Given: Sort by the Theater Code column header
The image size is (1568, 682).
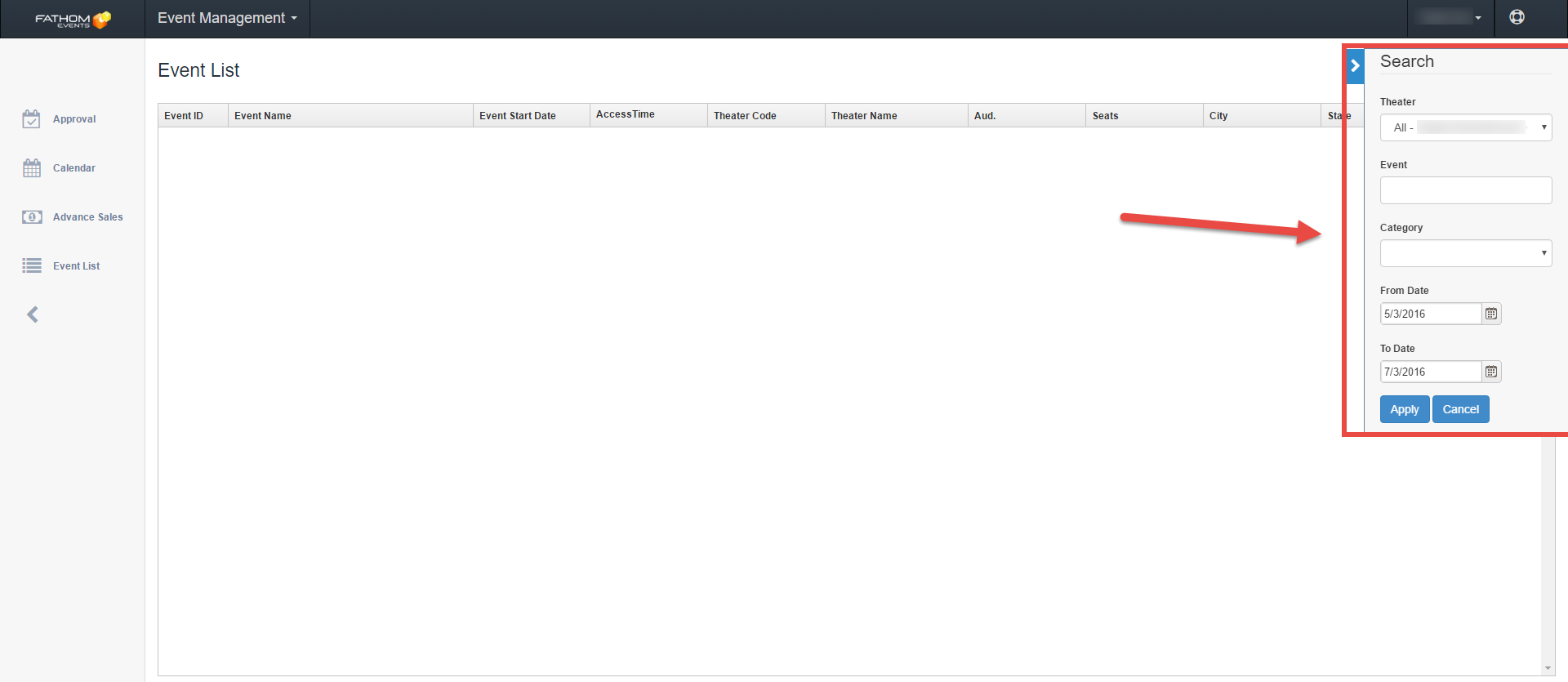Looking at the screenshot, I should tap(745, 116).
